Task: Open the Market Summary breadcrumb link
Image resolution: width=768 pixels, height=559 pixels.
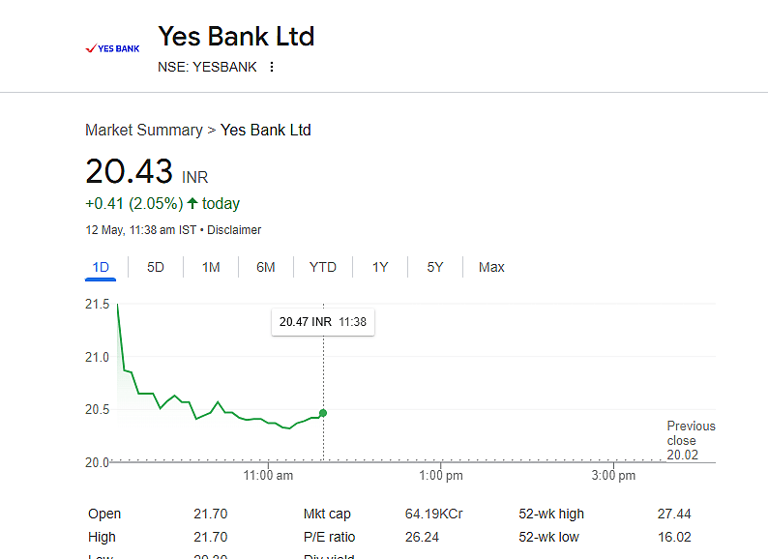Action: pyautogui.click(x=144, y=130)
